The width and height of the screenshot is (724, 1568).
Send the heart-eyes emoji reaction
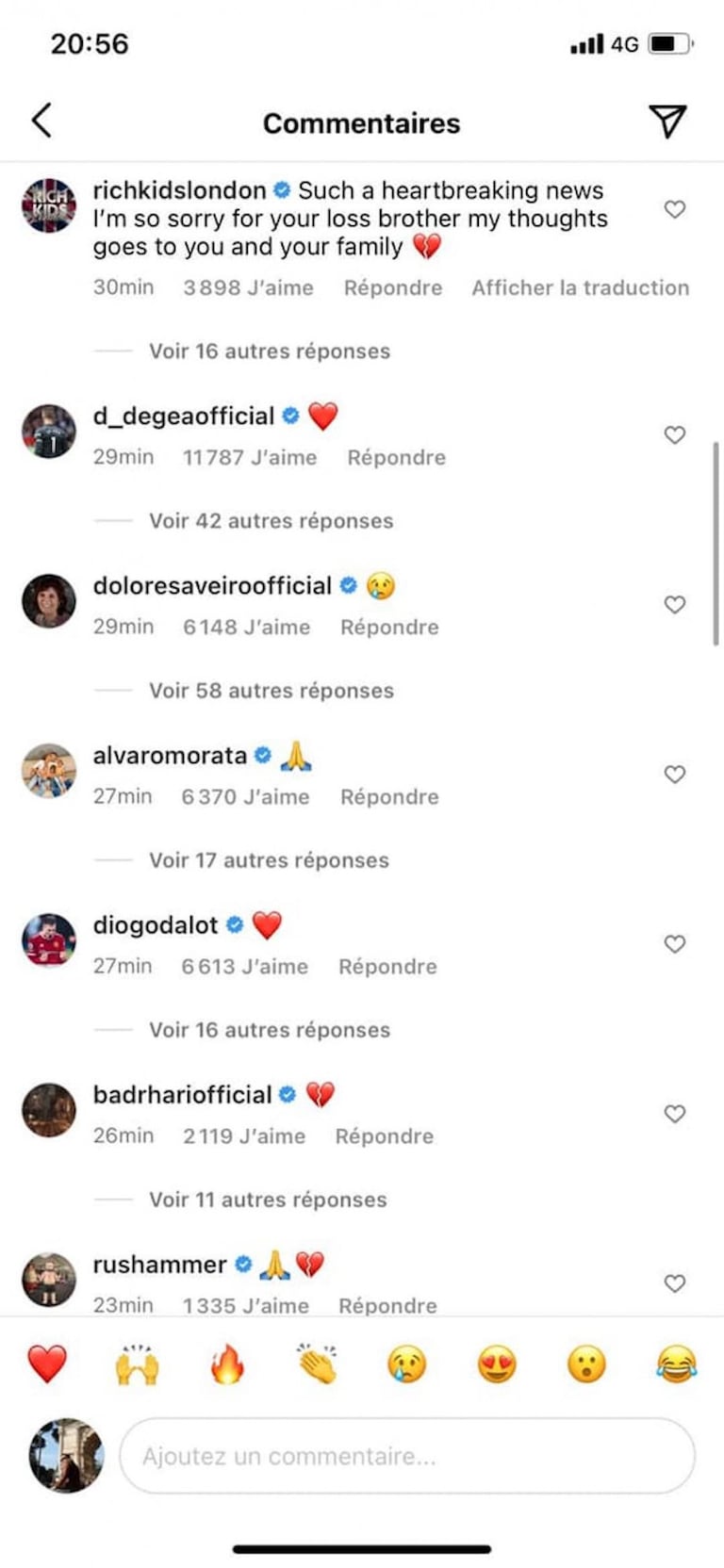point(497,1364)
